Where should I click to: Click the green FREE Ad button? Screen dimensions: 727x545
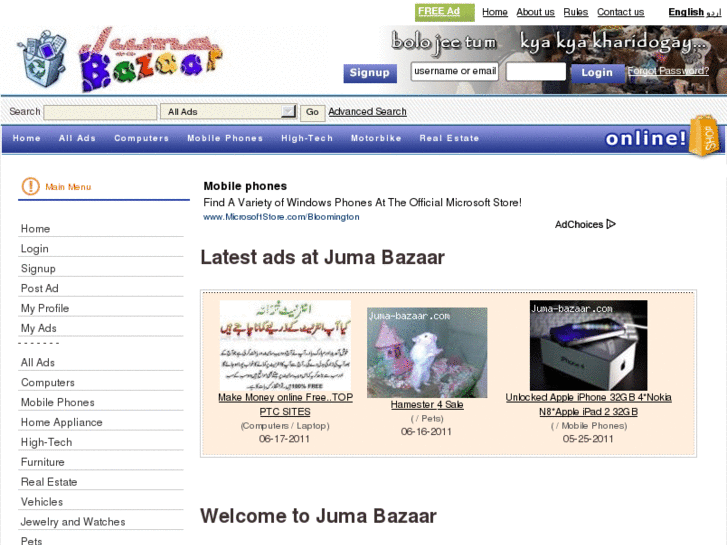pyautogui.click(x=444, y=12)
